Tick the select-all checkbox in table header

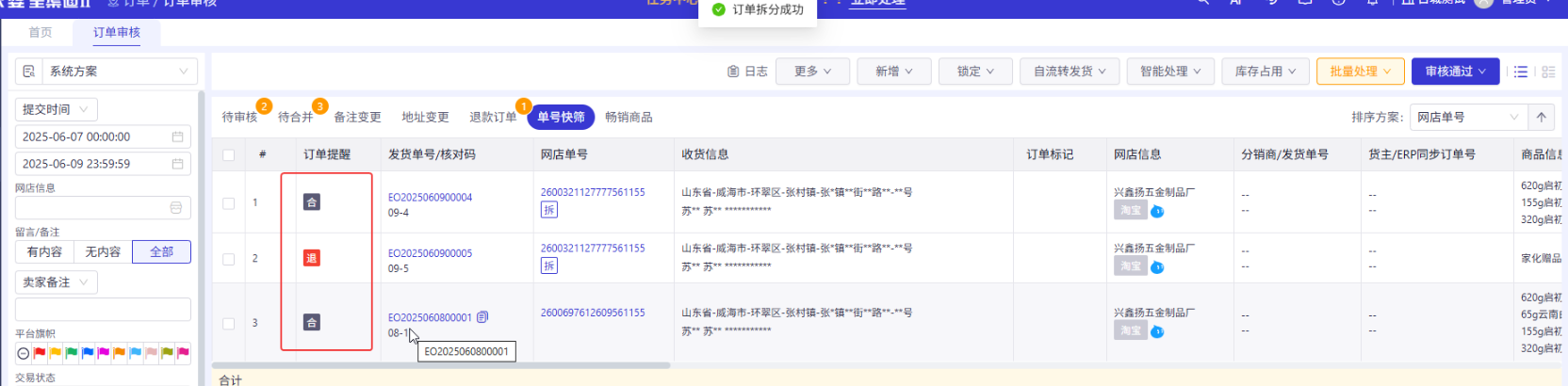(x=229, y=154)
